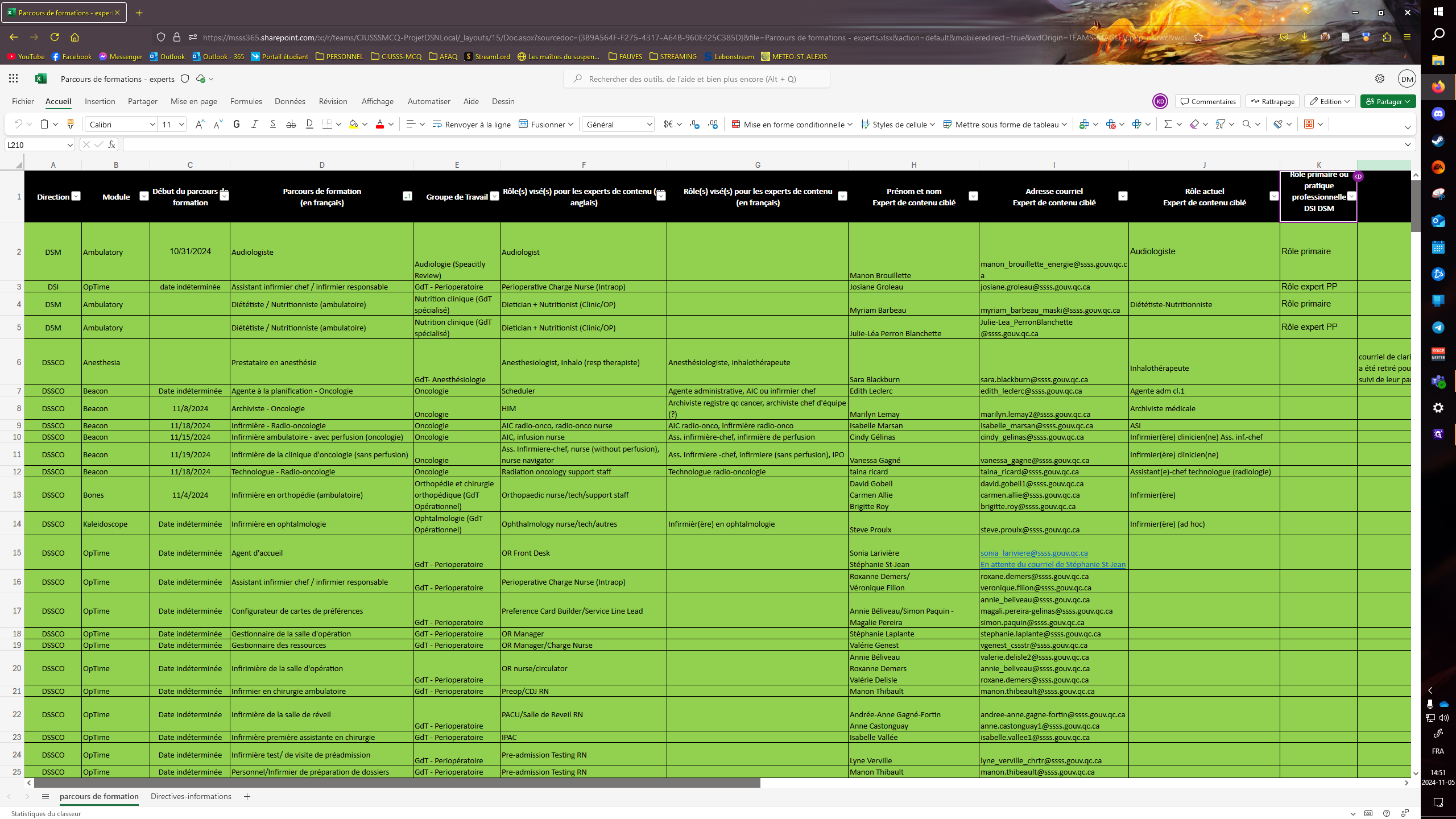Apply the yellow fill color swatch
Image resolution: width=1456 pixels, height=819 pixels.
pos(353,124)
